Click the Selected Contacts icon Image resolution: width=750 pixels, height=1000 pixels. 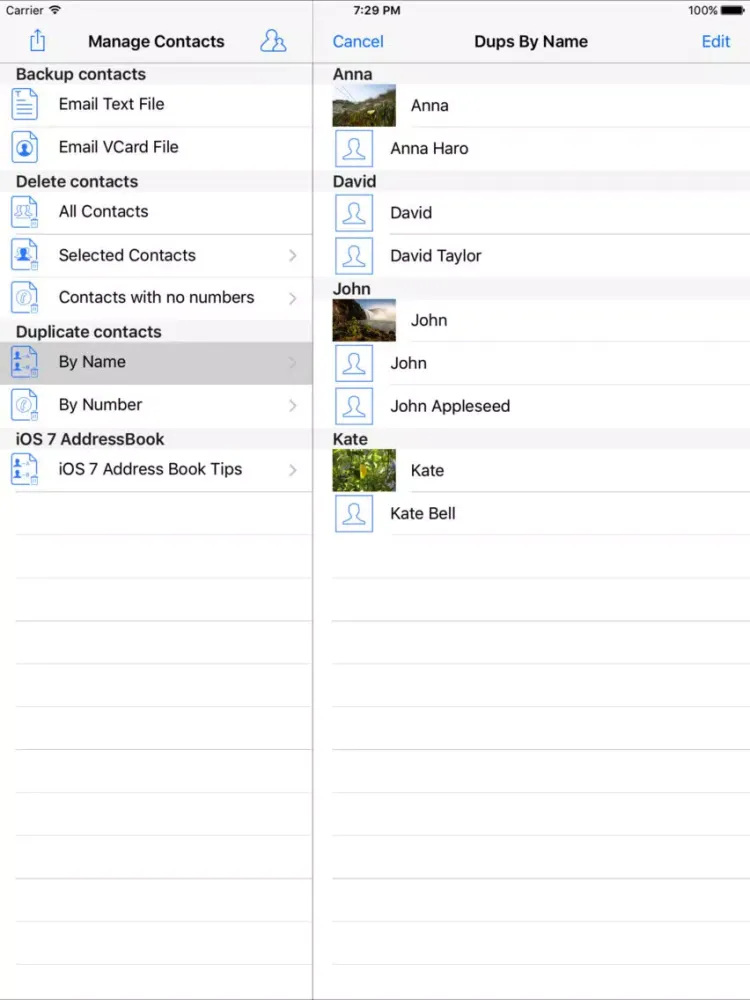[x=25, y=255]
